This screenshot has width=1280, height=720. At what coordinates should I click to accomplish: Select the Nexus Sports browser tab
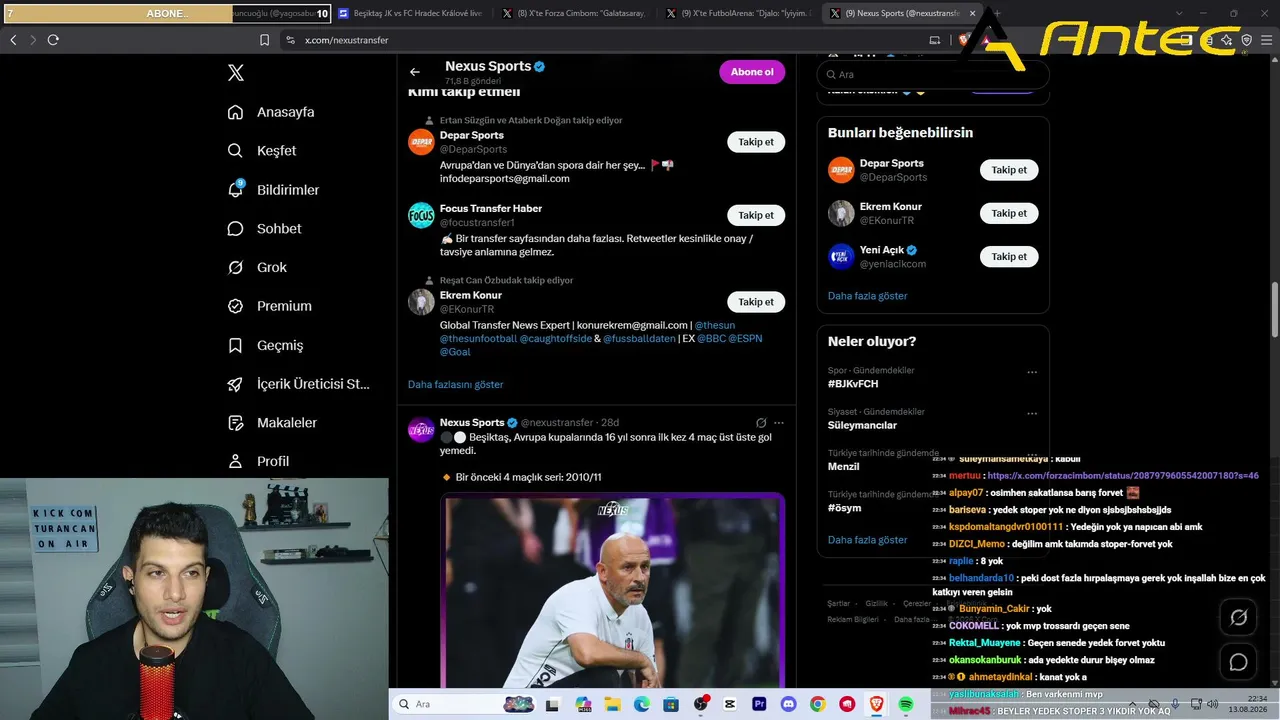click(900, 13)
